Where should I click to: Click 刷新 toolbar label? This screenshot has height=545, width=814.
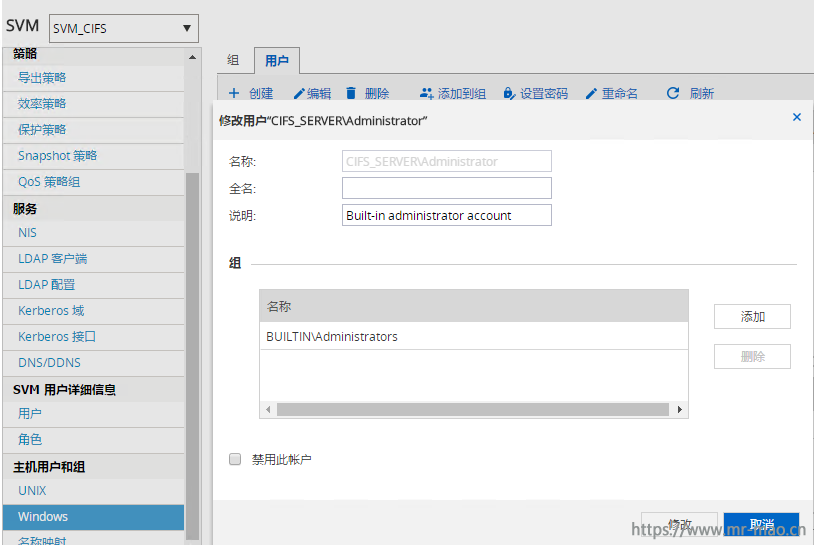point(702,93)
